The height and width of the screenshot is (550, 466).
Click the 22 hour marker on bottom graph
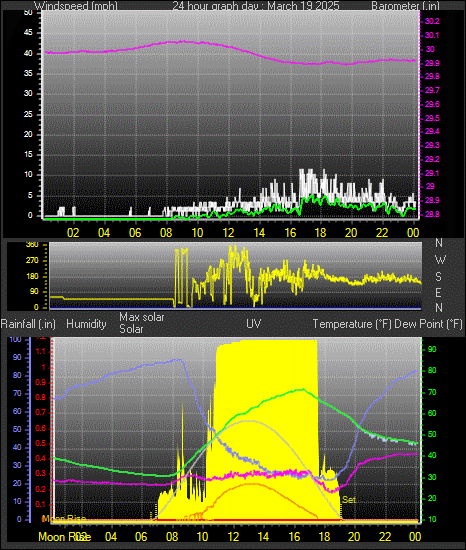(385, 536)
